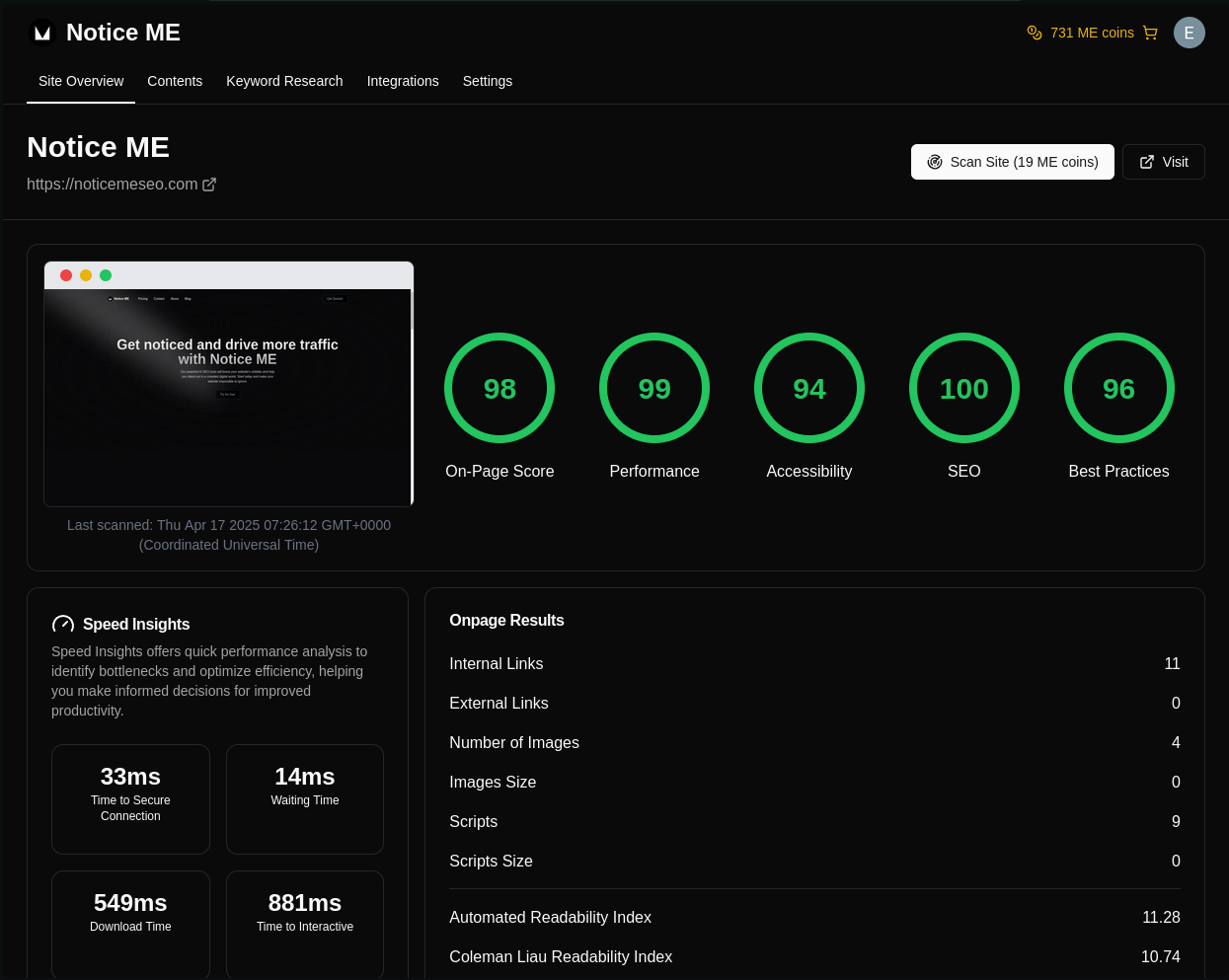Click the external link icon beside the URL
The height and width of the screenshot is (980, 1229).
(x=209, y=184)
